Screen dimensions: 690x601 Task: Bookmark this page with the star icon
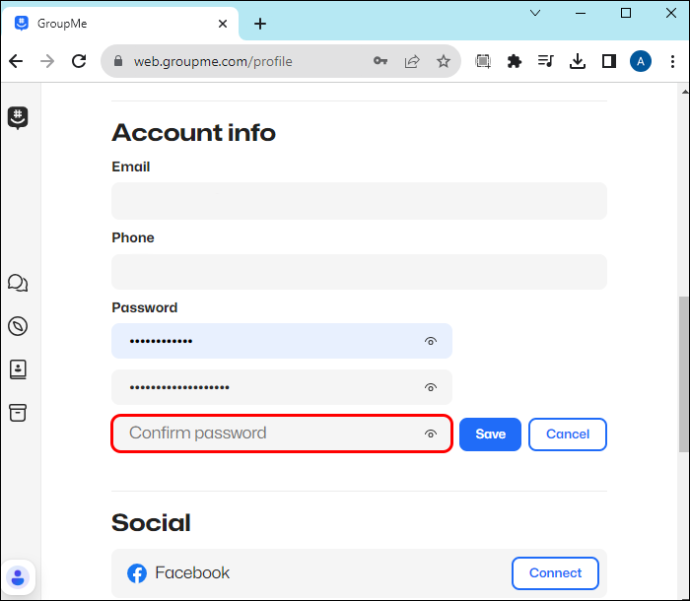click(443, 61)
